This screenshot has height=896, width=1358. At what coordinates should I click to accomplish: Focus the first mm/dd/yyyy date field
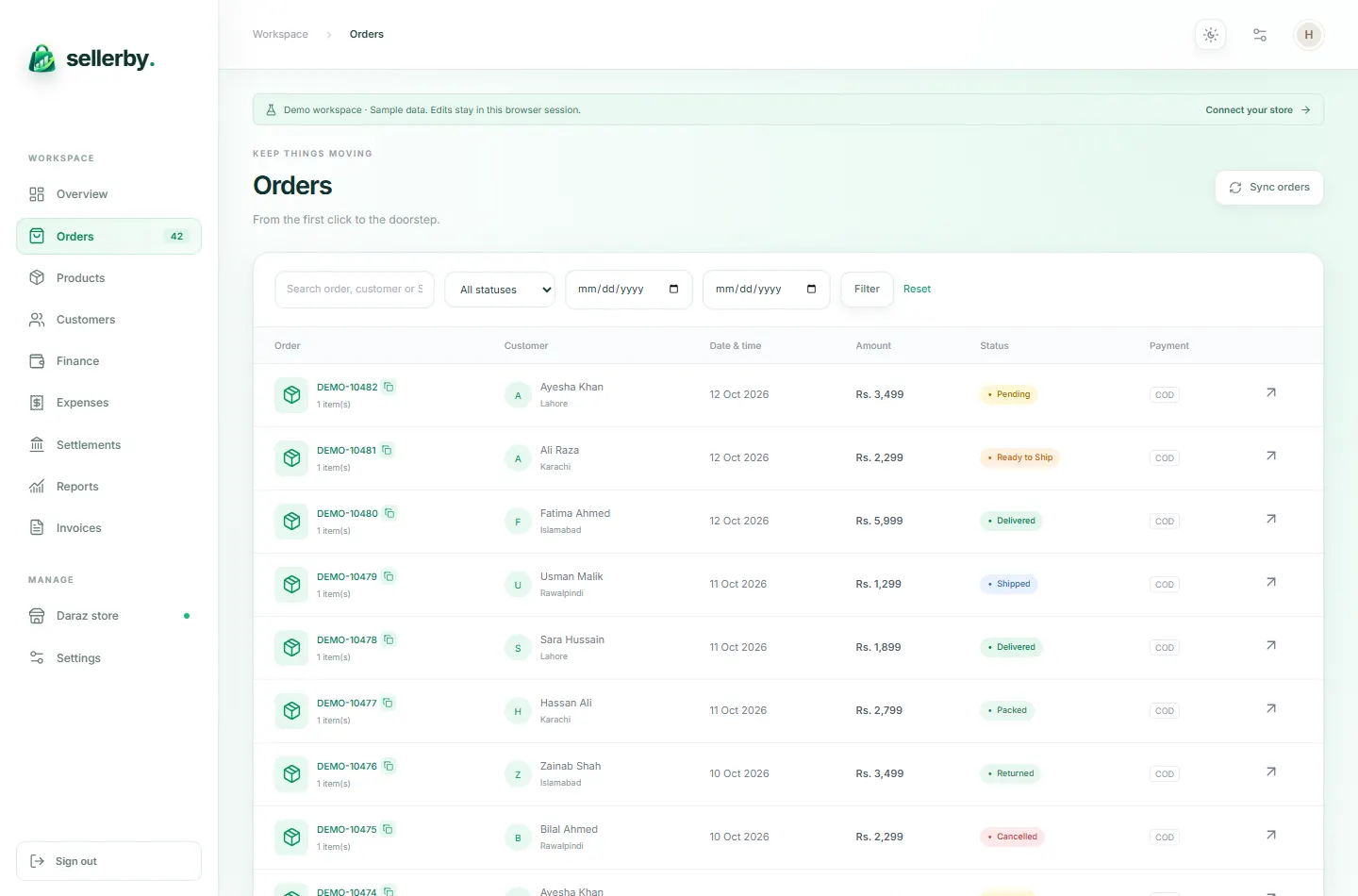pos(629,290)
